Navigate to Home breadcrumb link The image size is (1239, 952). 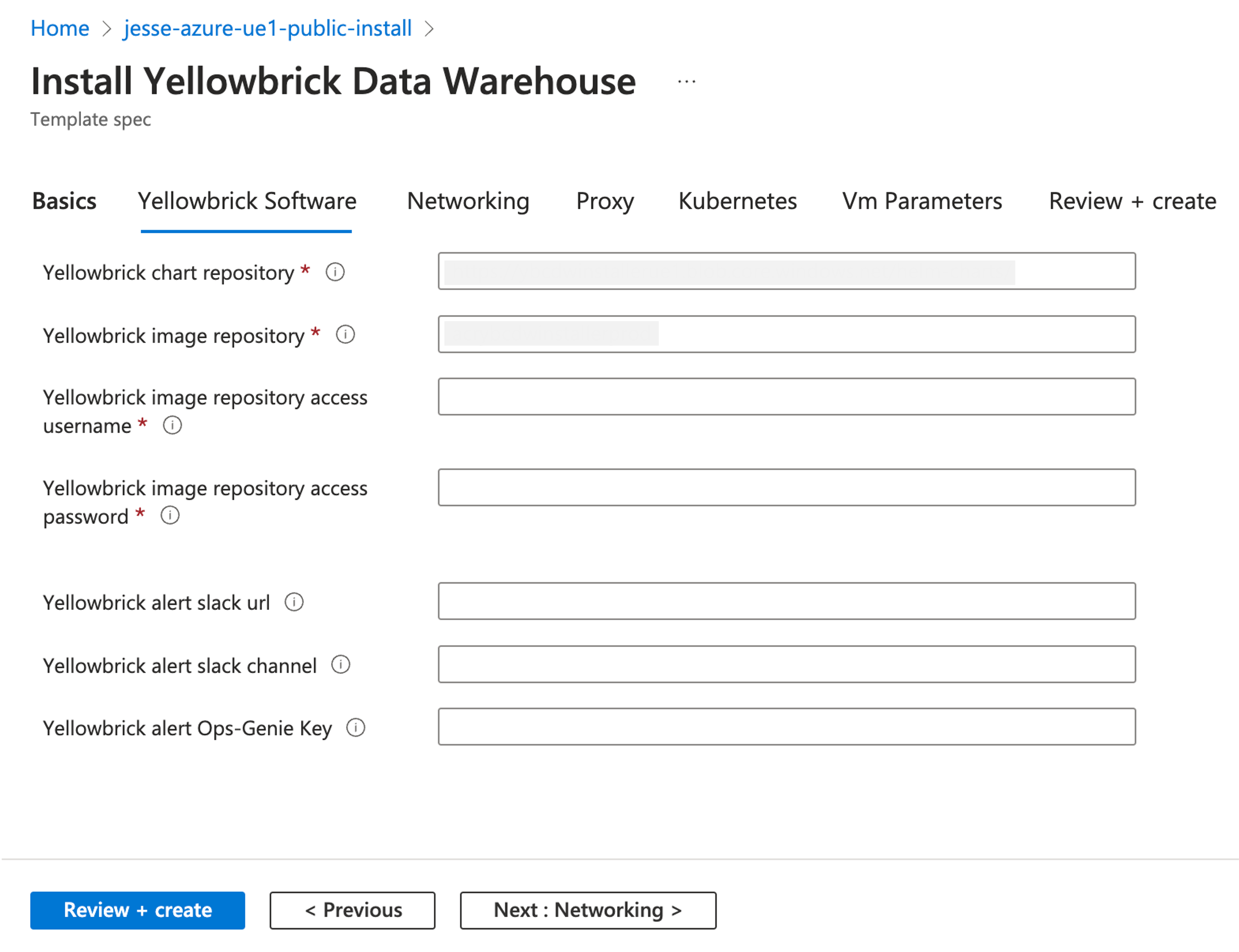pos(60,28)
